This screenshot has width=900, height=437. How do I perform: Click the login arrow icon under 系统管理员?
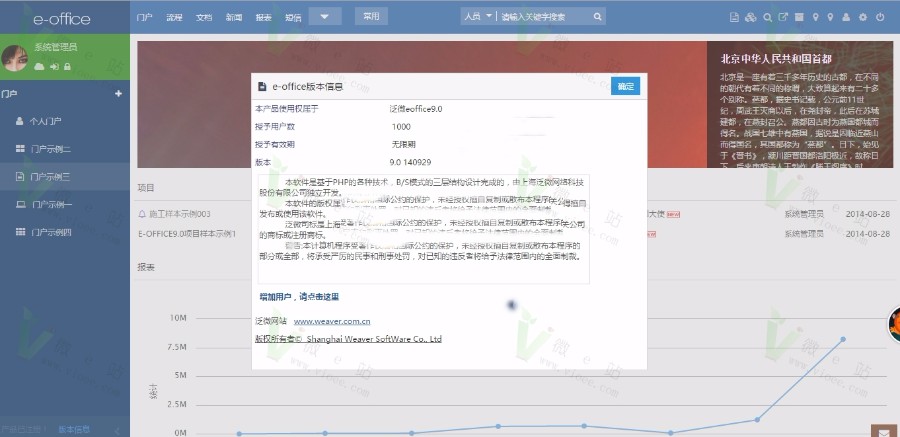(x=54, y=67)
